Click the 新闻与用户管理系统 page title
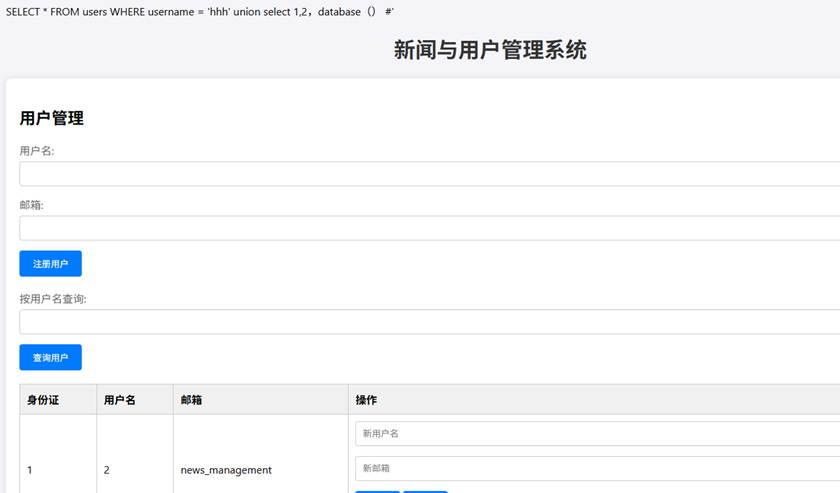 coord(490,50)
